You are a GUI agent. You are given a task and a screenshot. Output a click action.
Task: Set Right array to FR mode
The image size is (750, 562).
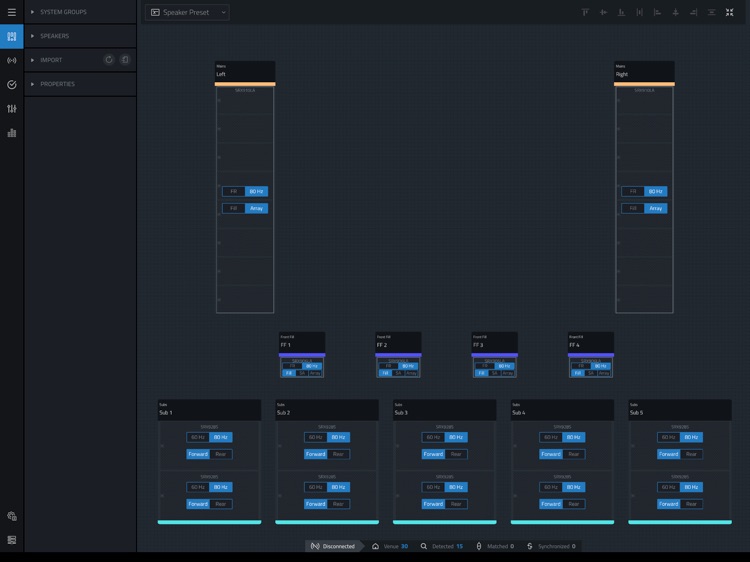click(633, 191)
